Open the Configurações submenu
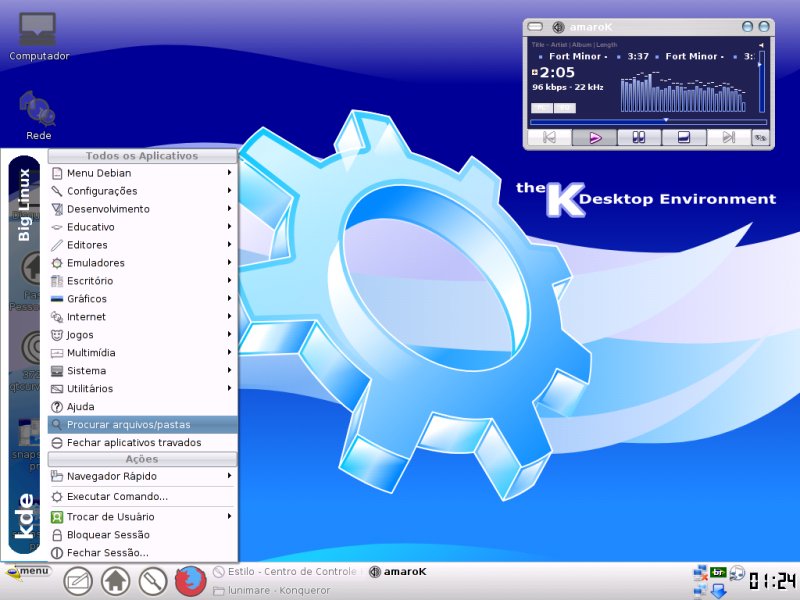800x600 pixels. [x=142, y=191]
